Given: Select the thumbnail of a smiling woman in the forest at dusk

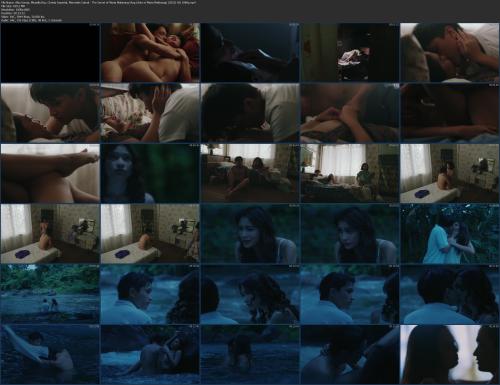Looking at the screenshot, I should [x=250, y=234].
